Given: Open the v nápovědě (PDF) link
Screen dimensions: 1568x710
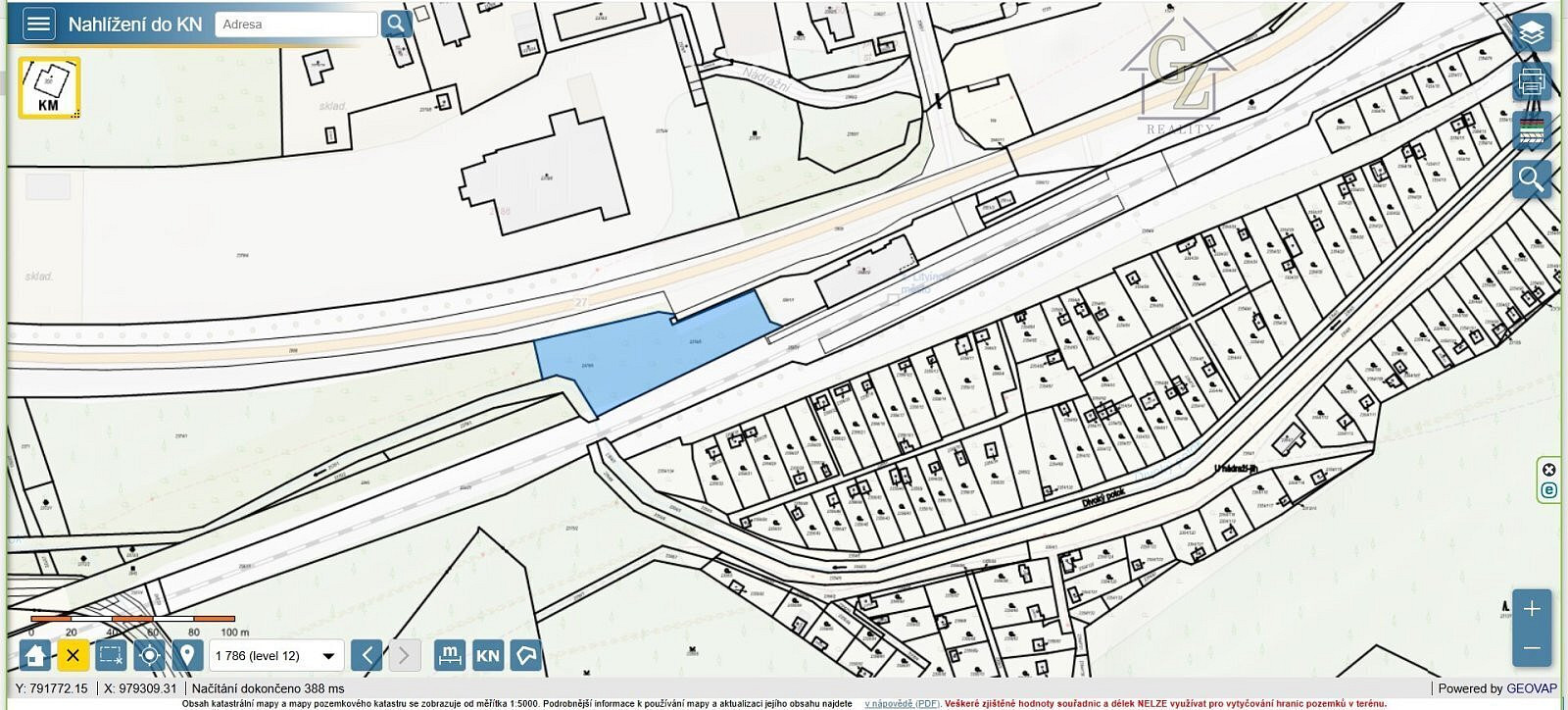Looking at the screenshot, I should 903,704.
